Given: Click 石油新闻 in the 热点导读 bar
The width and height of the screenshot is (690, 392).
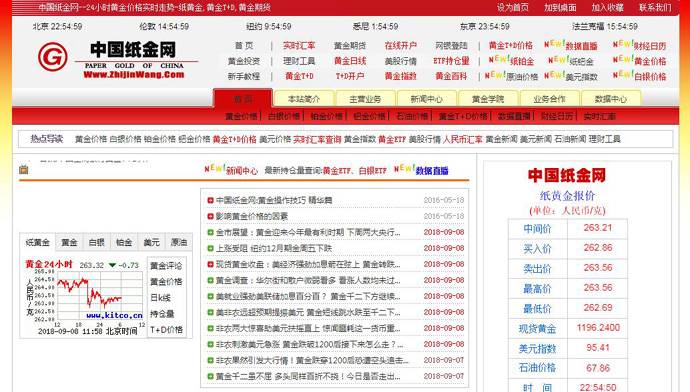Looking at the screenshot, I should click(x=570, y=139).
